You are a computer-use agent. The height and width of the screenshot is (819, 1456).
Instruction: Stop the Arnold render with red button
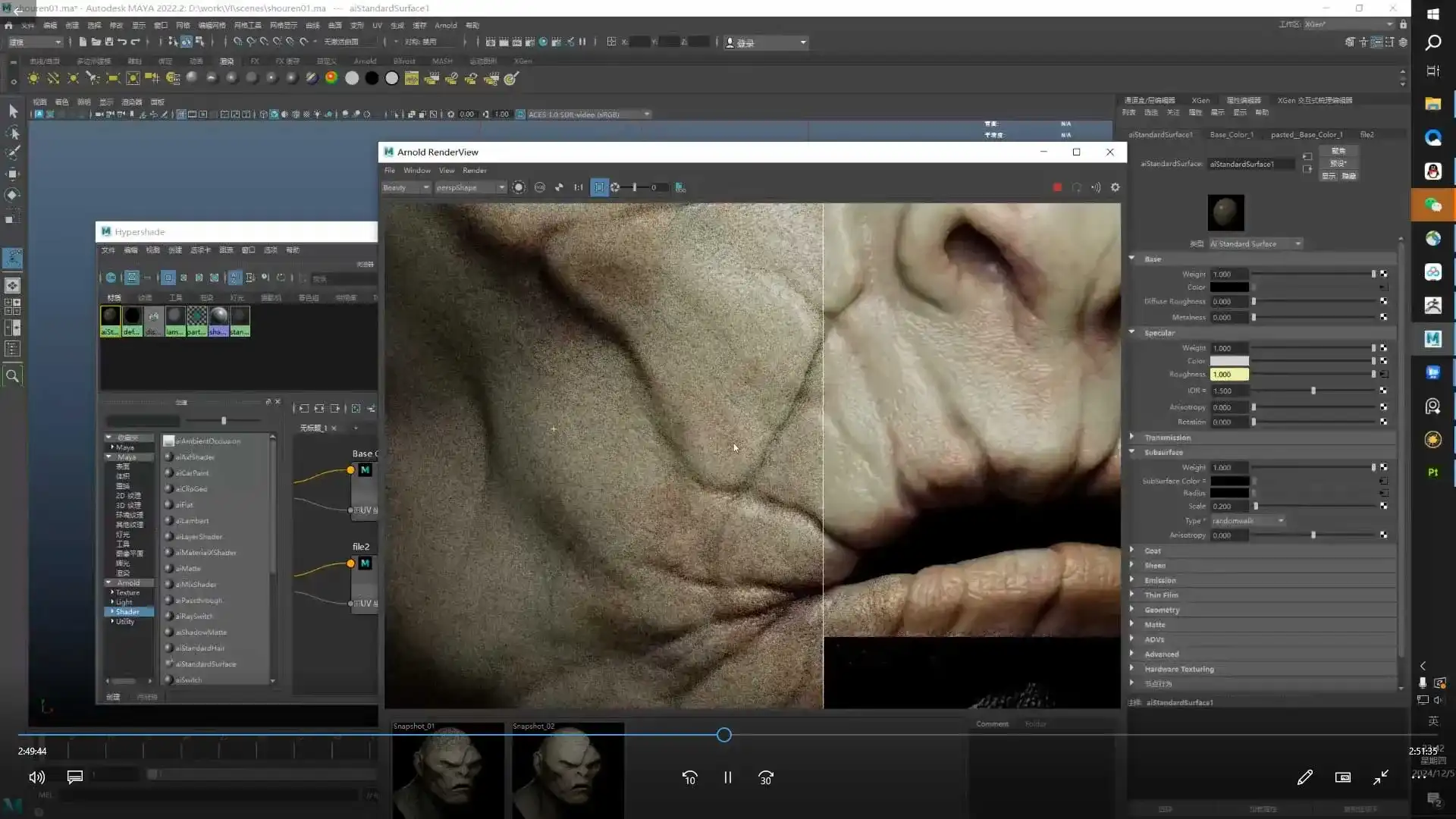(1057, 187)
